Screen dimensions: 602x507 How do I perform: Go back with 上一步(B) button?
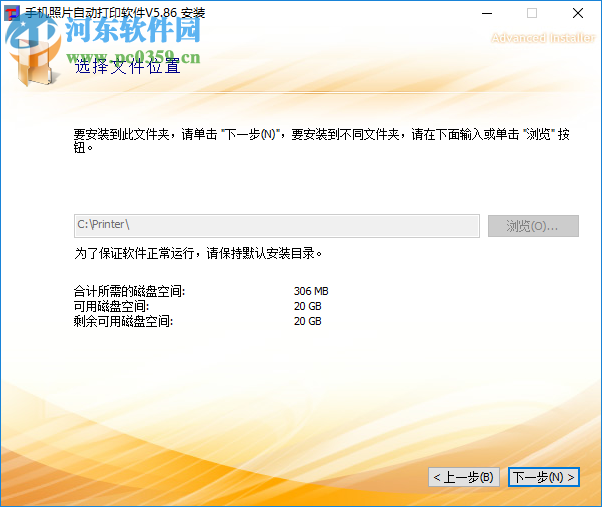click(x=464, y=477)
